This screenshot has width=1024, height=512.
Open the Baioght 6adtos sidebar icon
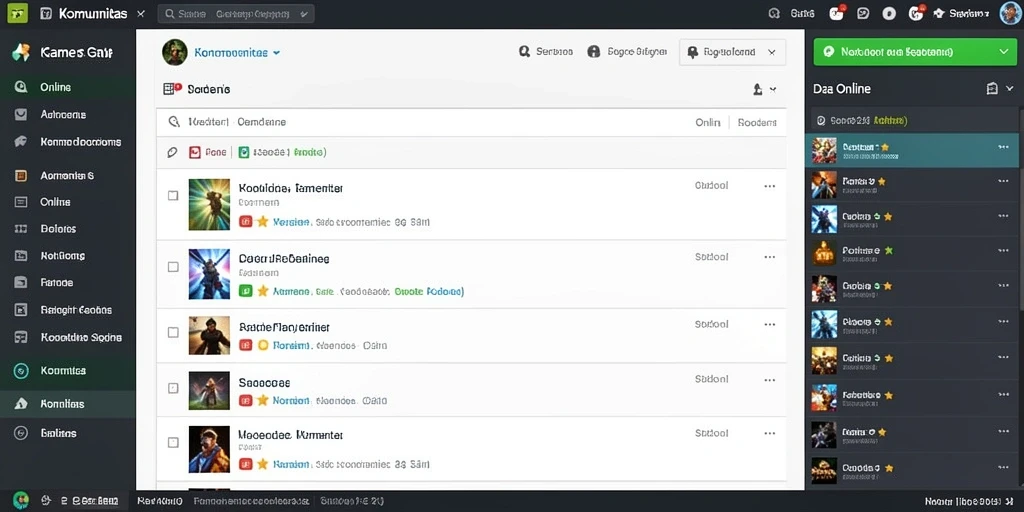(x=21, y=310)
